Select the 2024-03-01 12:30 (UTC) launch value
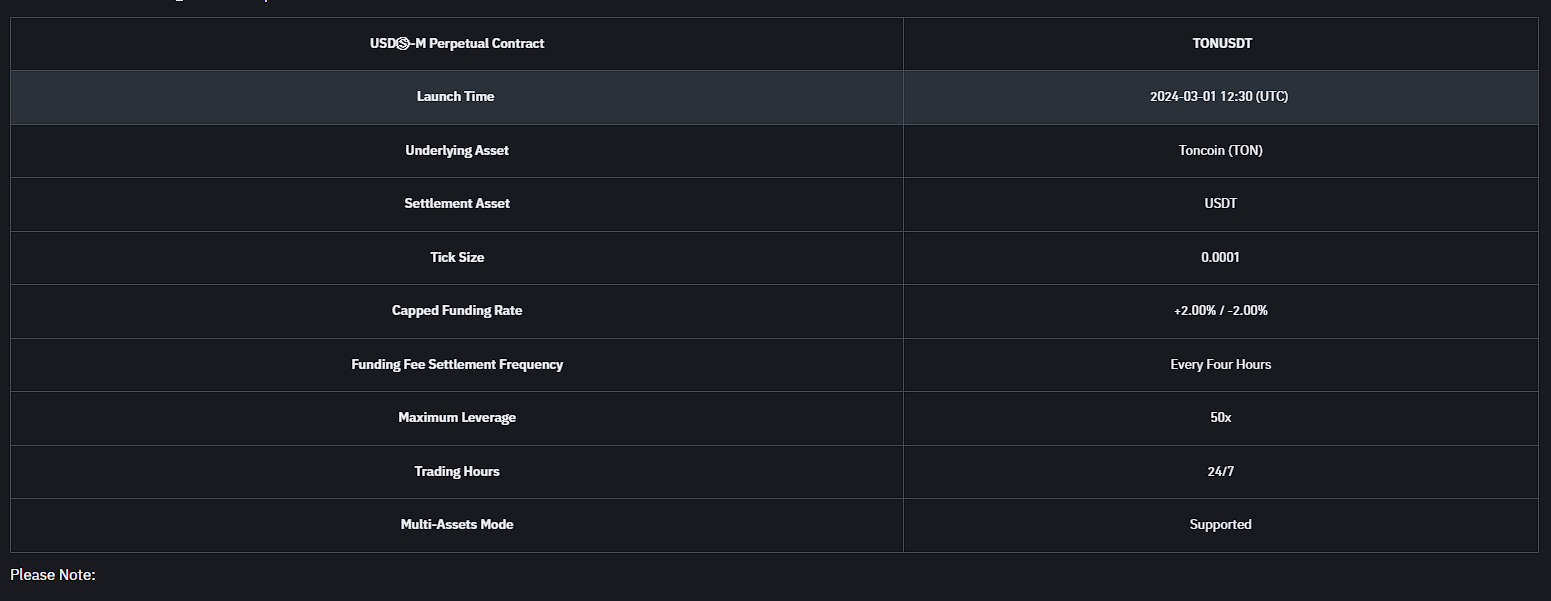 click(1220, 97)
